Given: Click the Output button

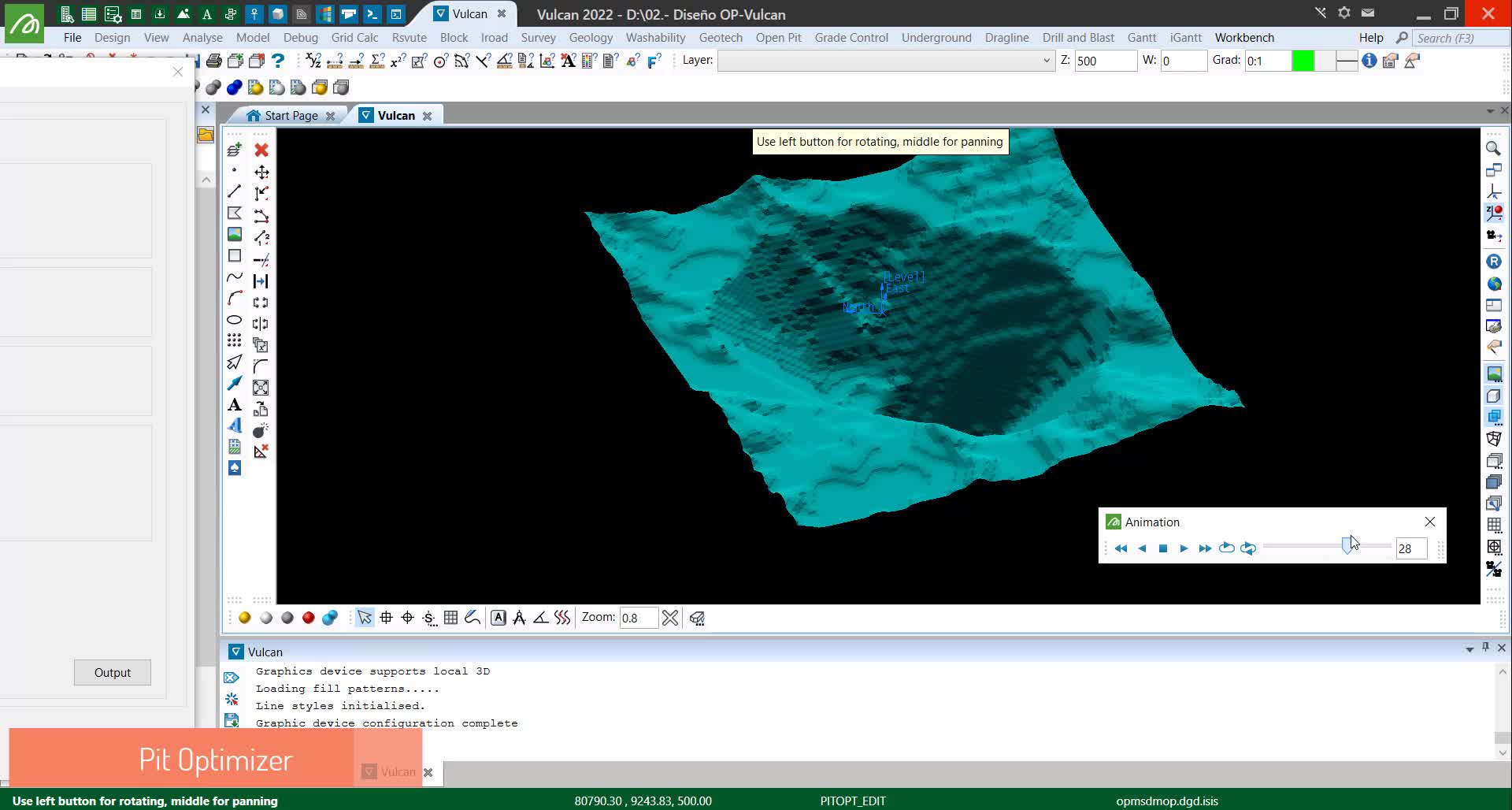Looking at the screenshot, I should 113,673.
